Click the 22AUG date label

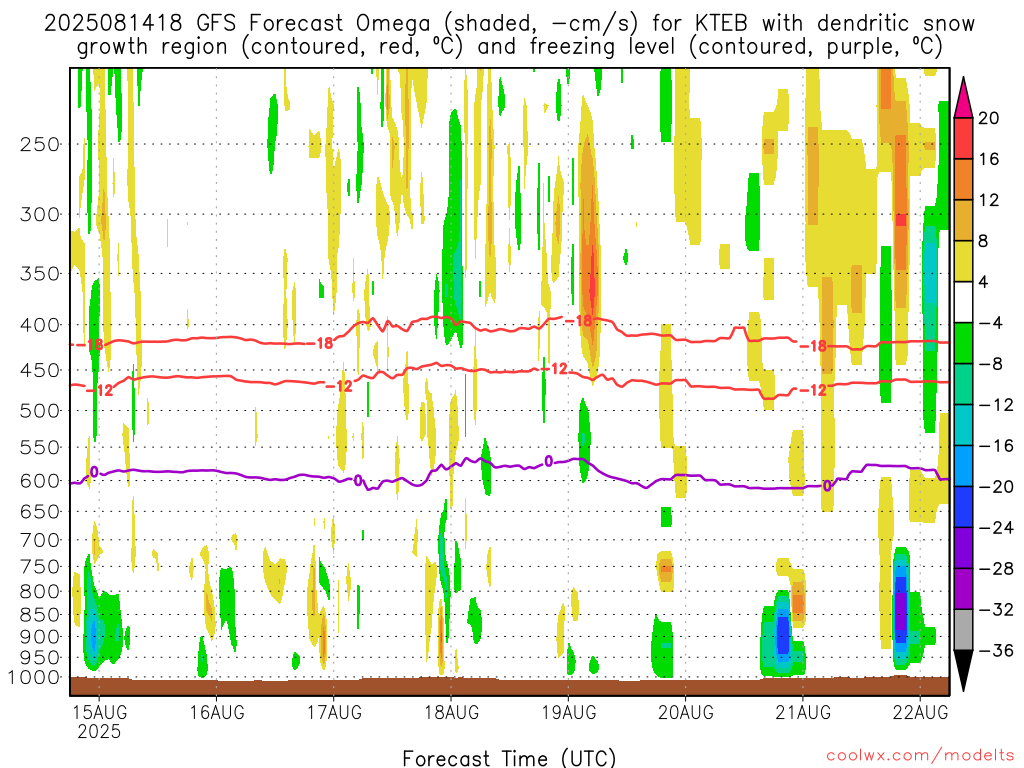pos(920,712)
